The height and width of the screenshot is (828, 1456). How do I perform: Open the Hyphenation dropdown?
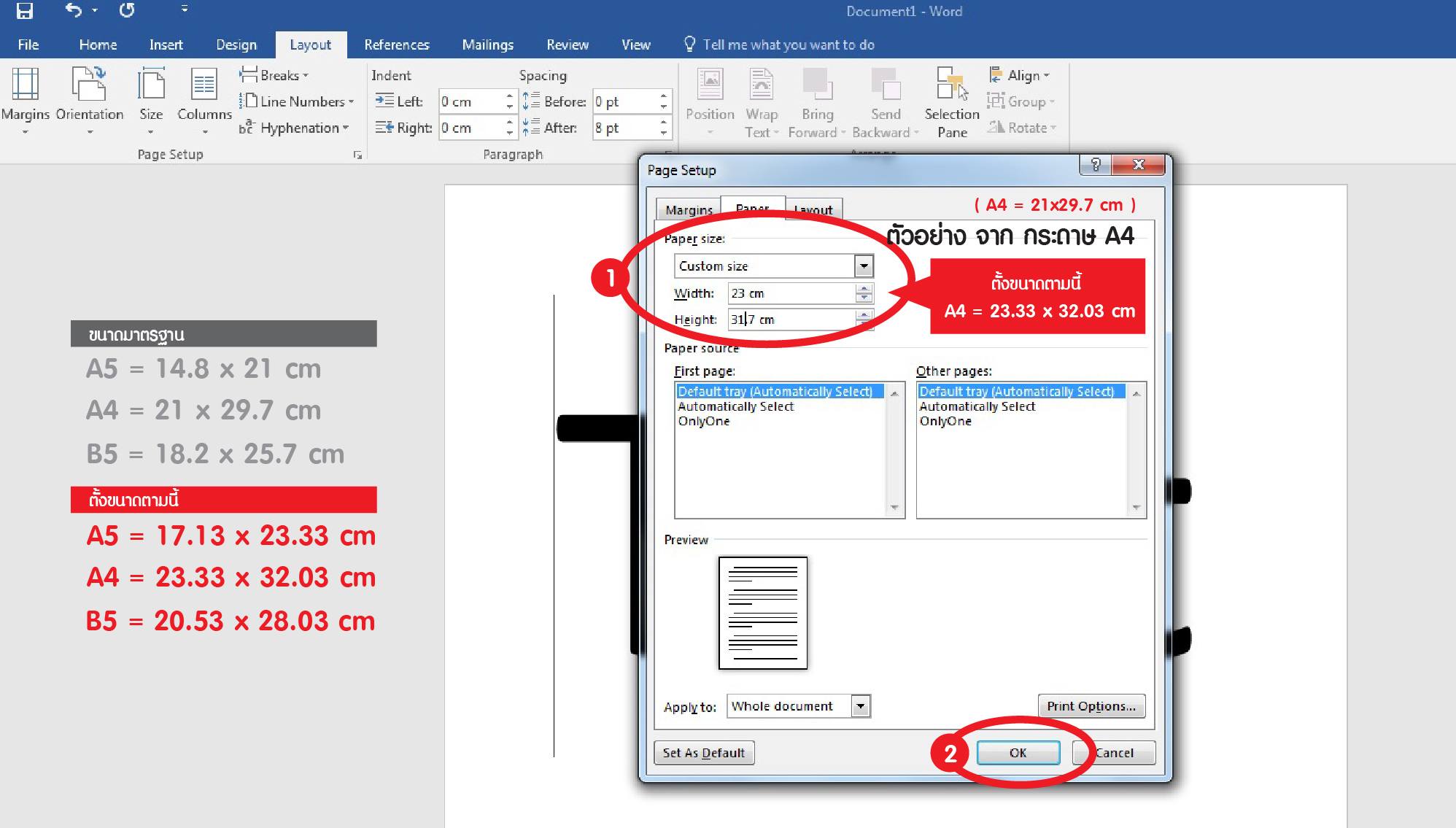click(x=294, y=128)
